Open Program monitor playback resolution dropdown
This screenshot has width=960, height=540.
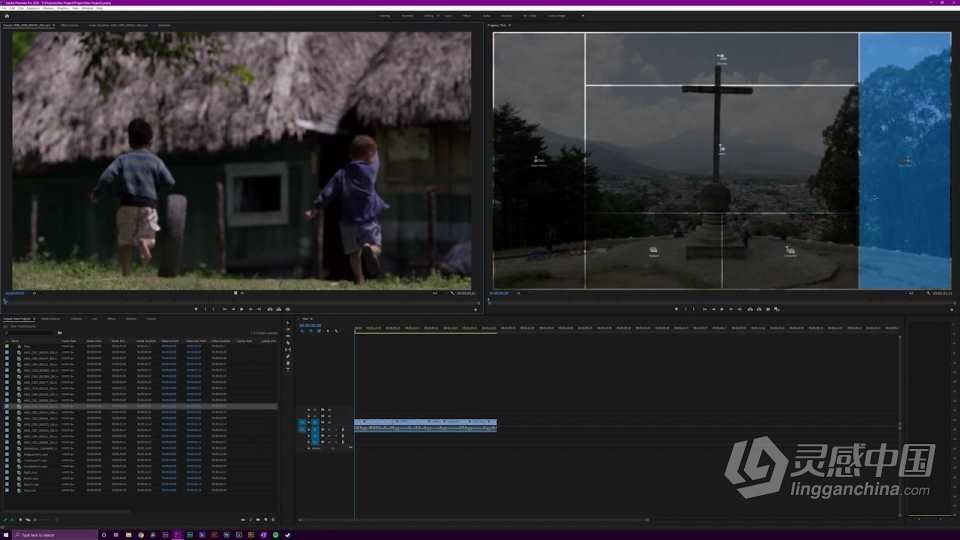[x=910, y=293]
